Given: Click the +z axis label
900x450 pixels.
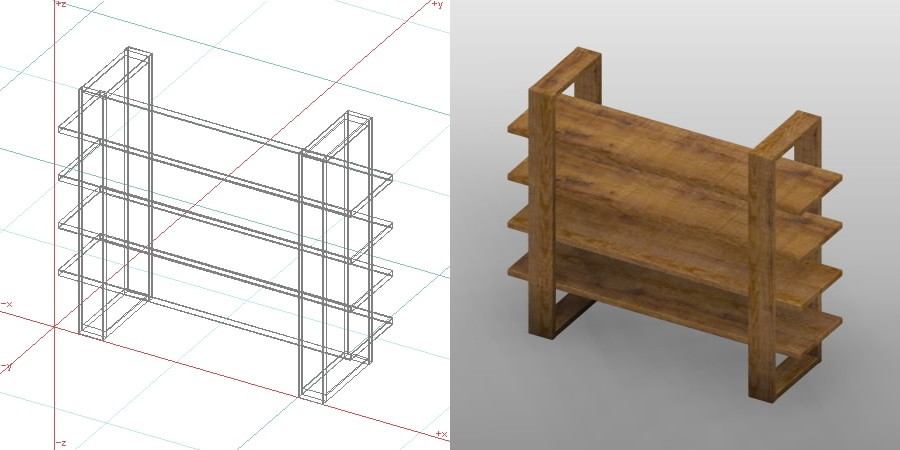Looking at the screenshot, I should (61, 4).
